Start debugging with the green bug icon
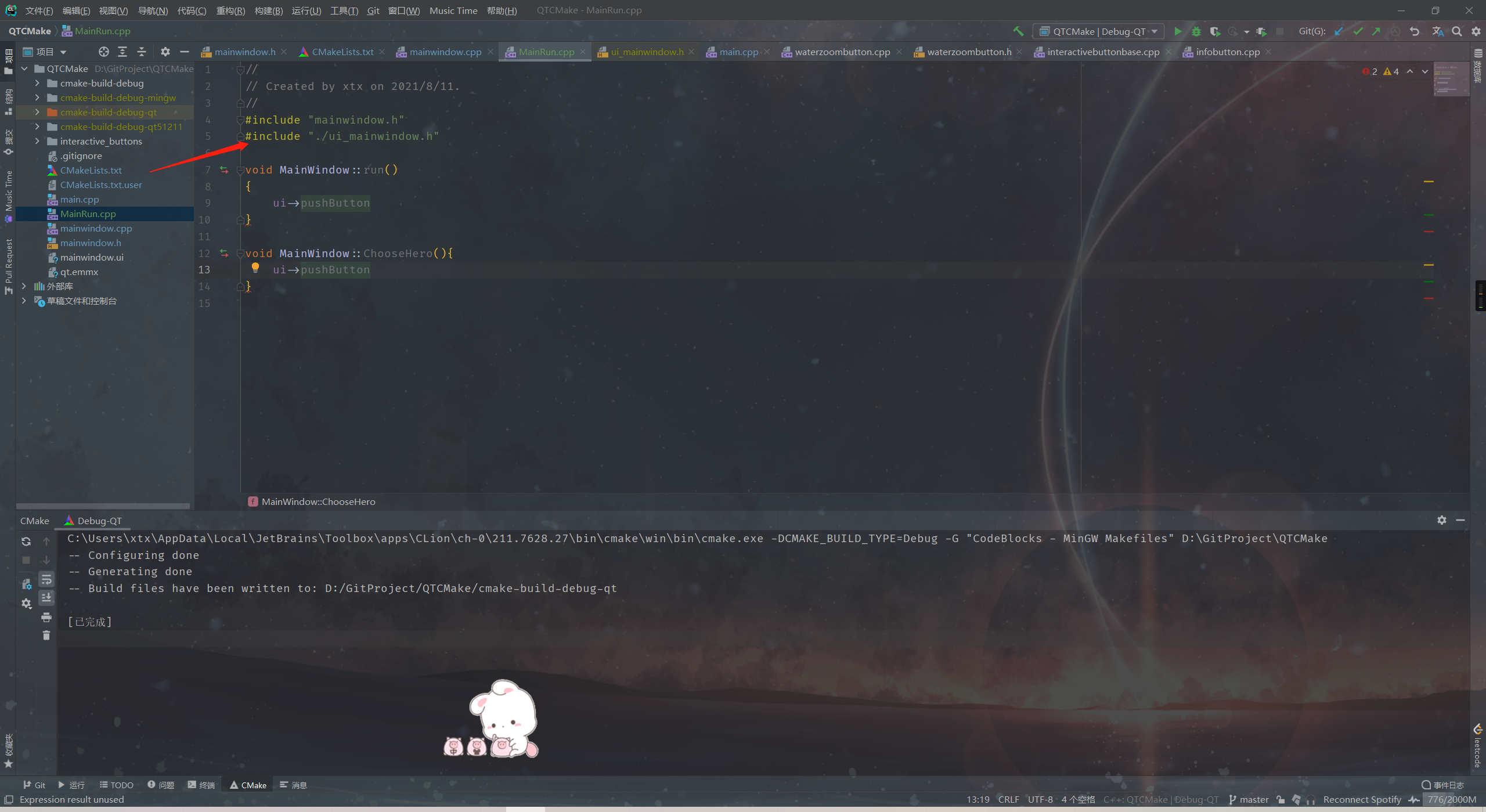The image size is (1486, 812). click(1196, 31)
